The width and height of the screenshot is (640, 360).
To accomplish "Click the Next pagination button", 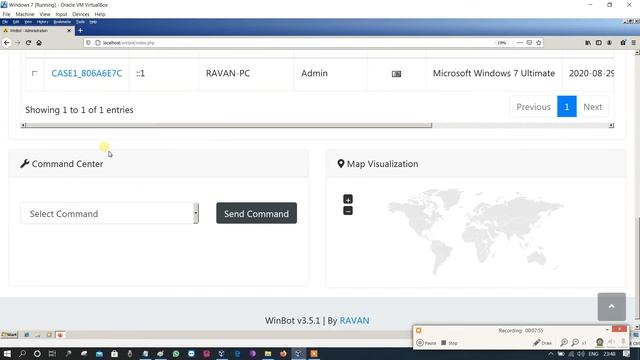I will click(x=592, y=107).
